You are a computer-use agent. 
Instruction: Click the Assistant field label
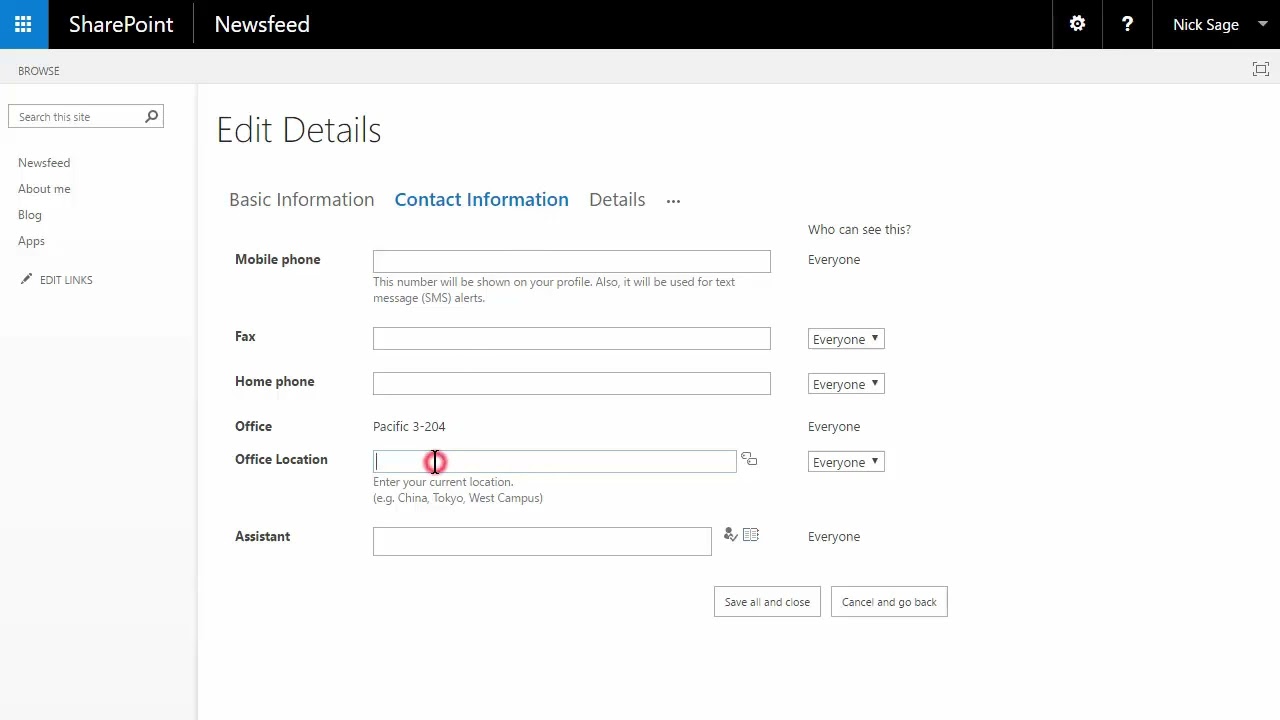(262, 536)
